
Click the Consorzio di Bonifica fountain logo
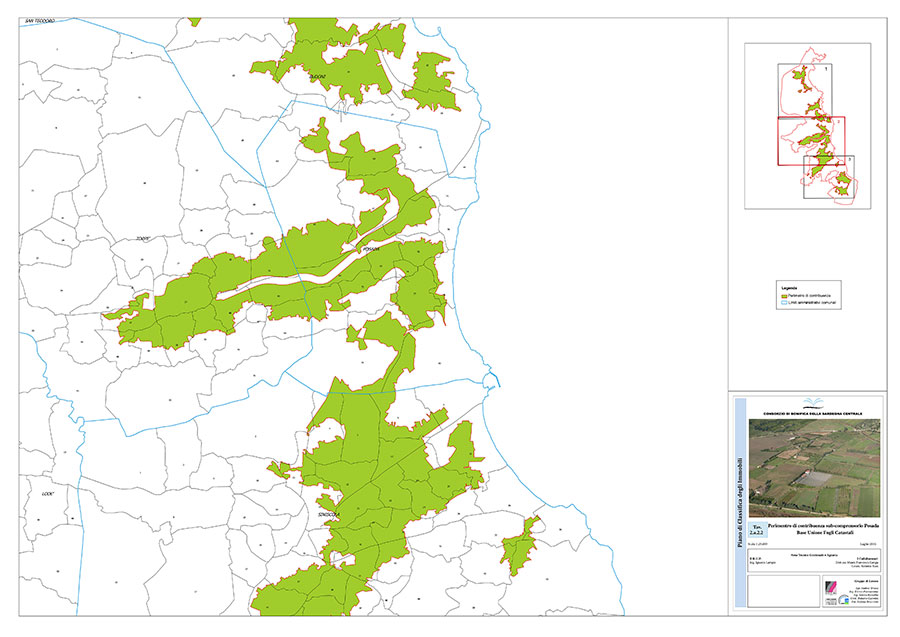[x=812, y=402]
